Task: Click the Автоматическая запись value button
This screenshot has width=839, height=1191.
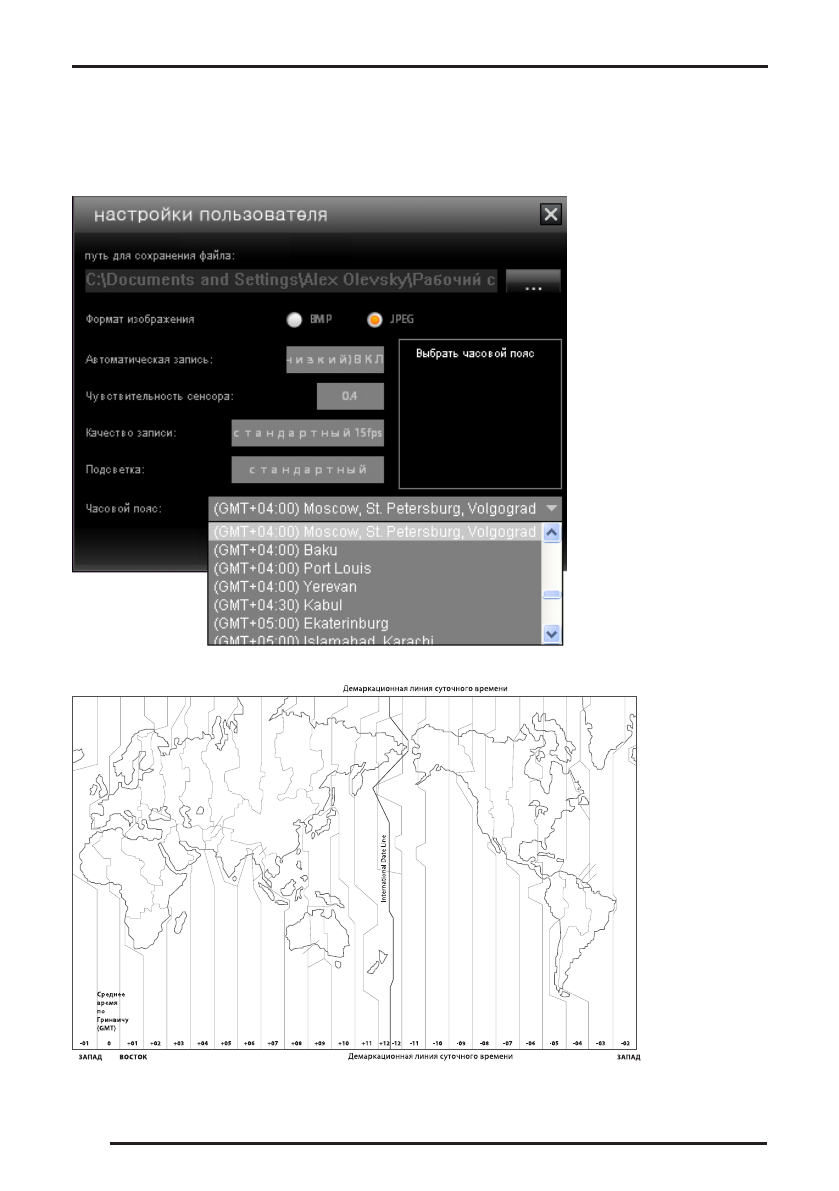Action: pyautogui.click(x=335, y=359)
